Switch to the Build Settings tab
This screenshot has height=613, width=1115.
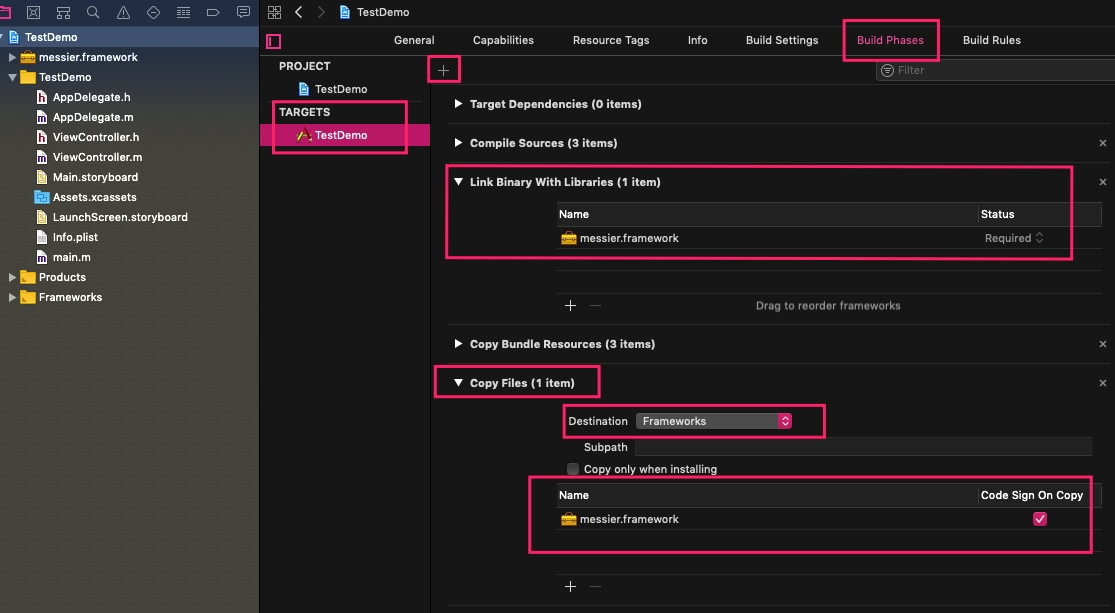pyautogui.click(x=782, y=41)
